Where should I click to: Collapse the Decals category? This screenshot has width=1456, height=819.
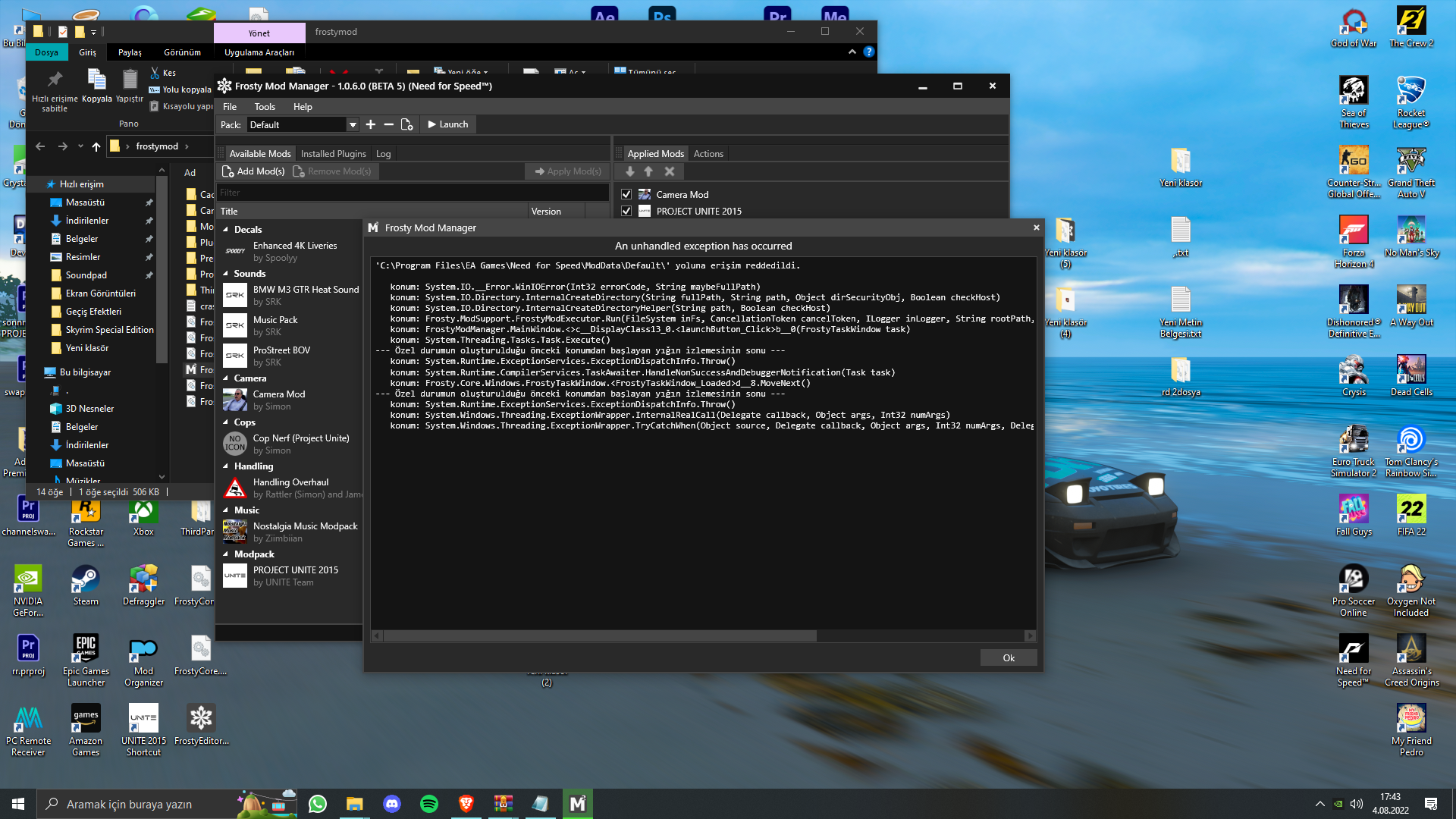[226, 230]
